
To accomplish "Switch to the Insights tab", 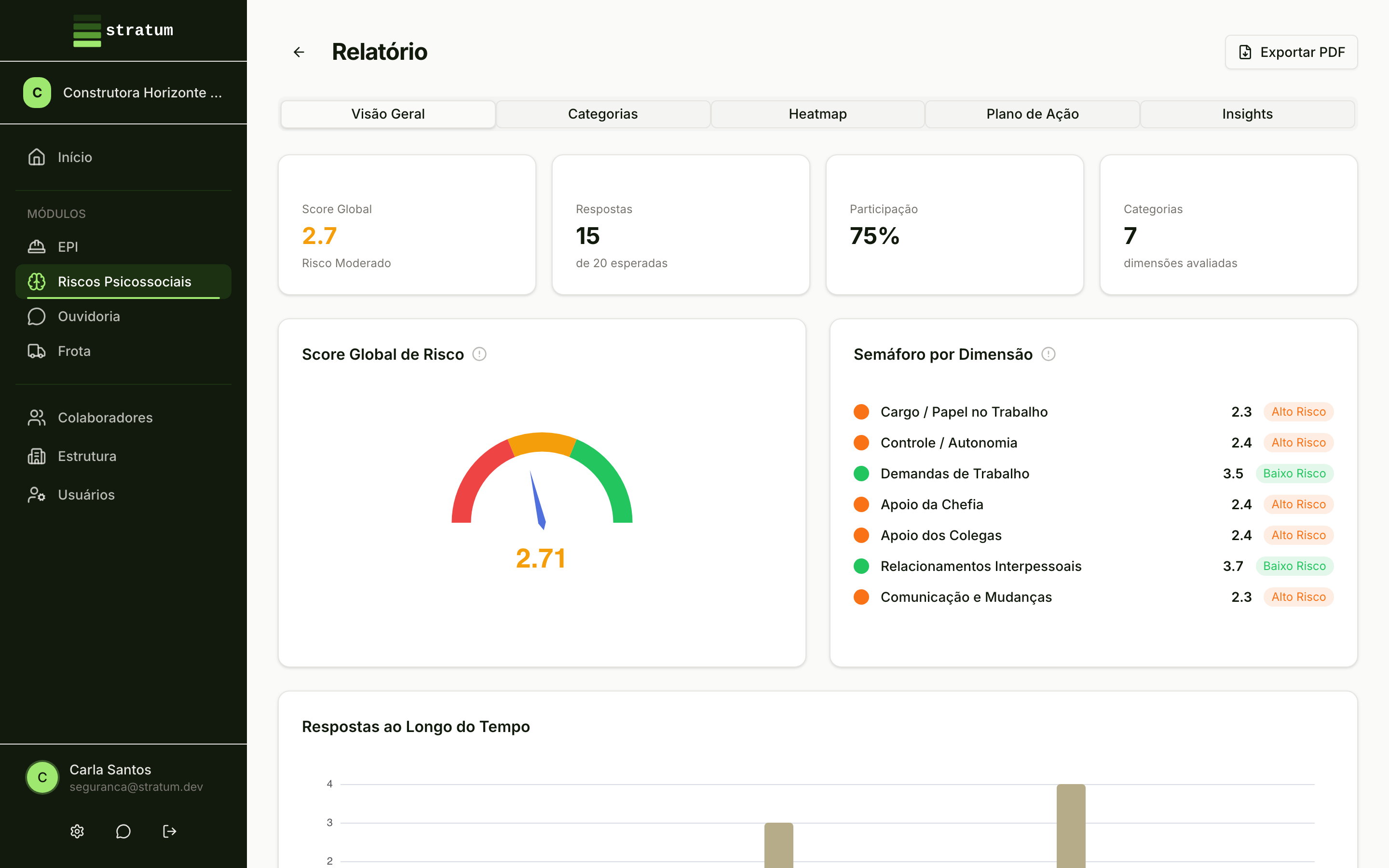I will tap(1247, 114).
